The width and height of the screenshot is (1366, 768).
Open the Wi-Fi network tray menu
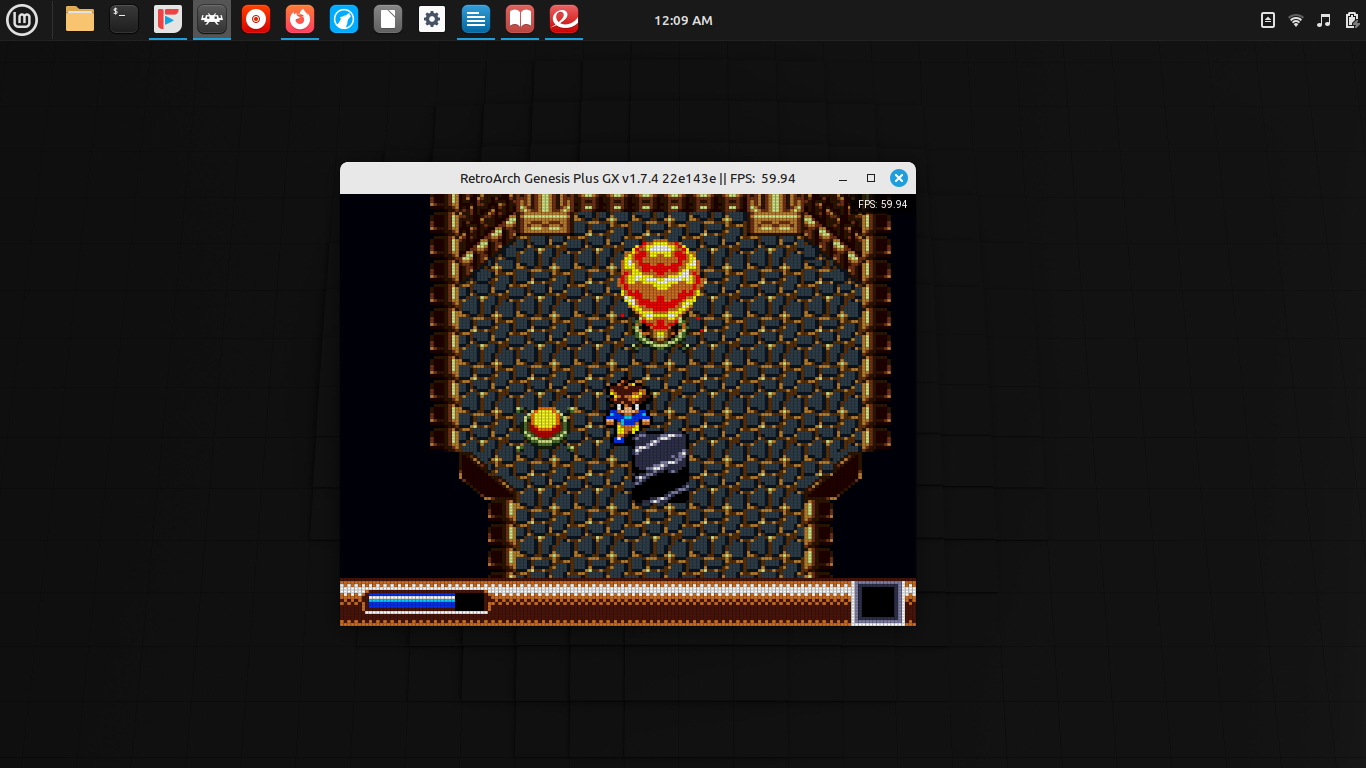click(x=1296, y=20)
